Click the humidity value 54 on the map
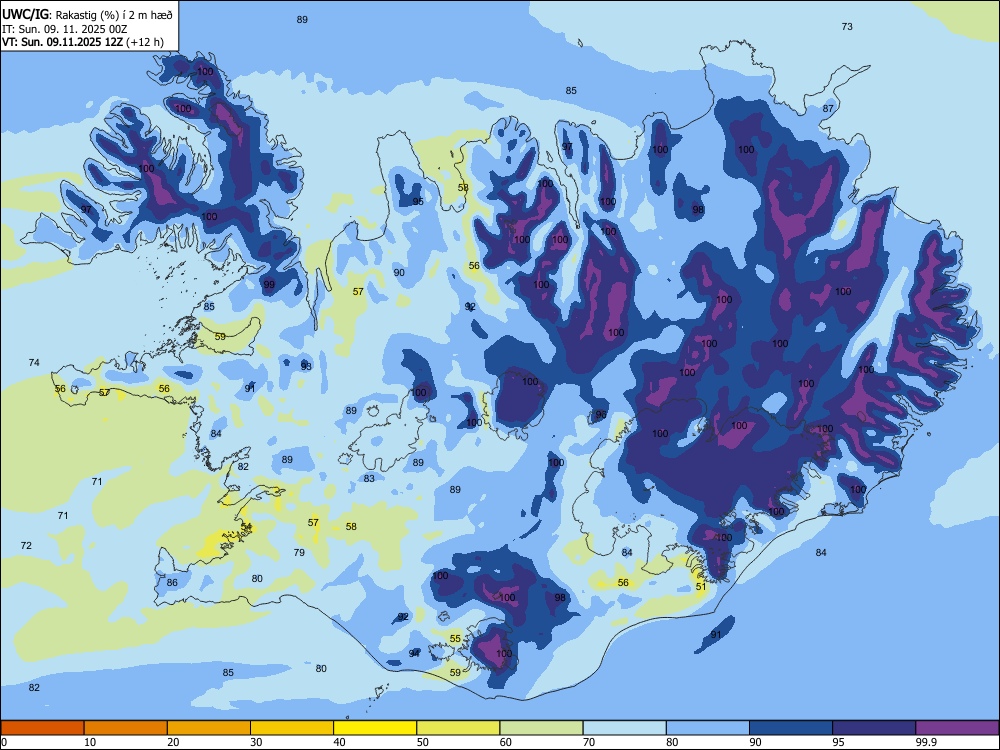1000x750 pixels. point(247,526)
